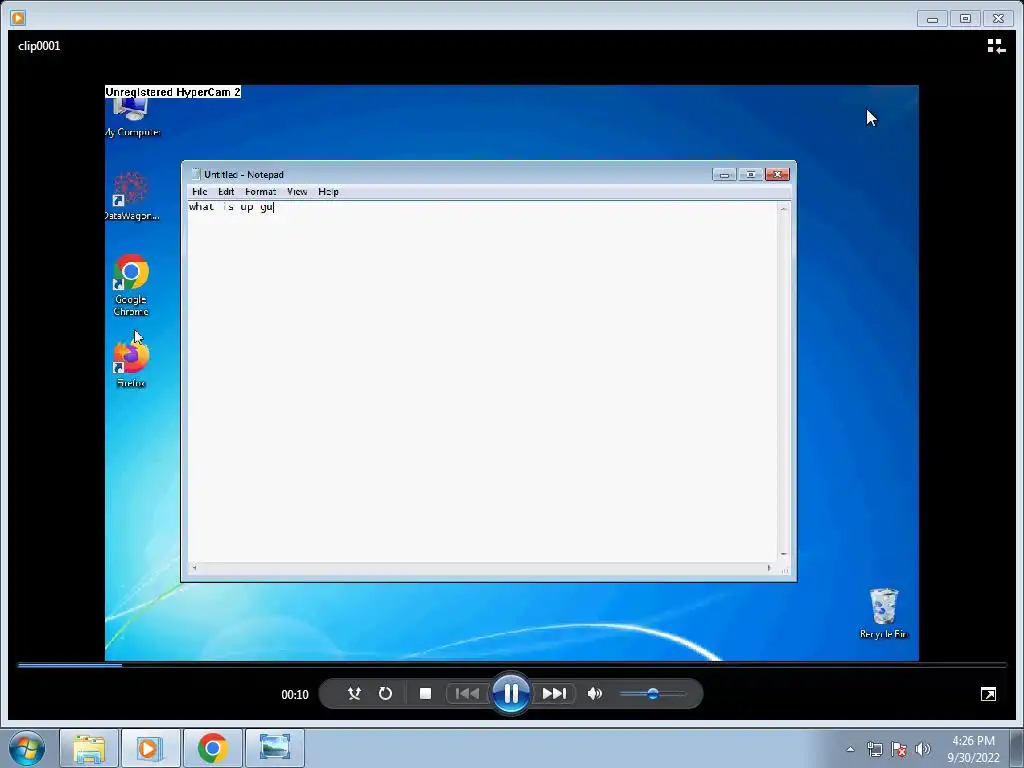This screenshot has width=1024, height=768.
Task: Switch to Library view icon
Action: click(x=996, y=46)
